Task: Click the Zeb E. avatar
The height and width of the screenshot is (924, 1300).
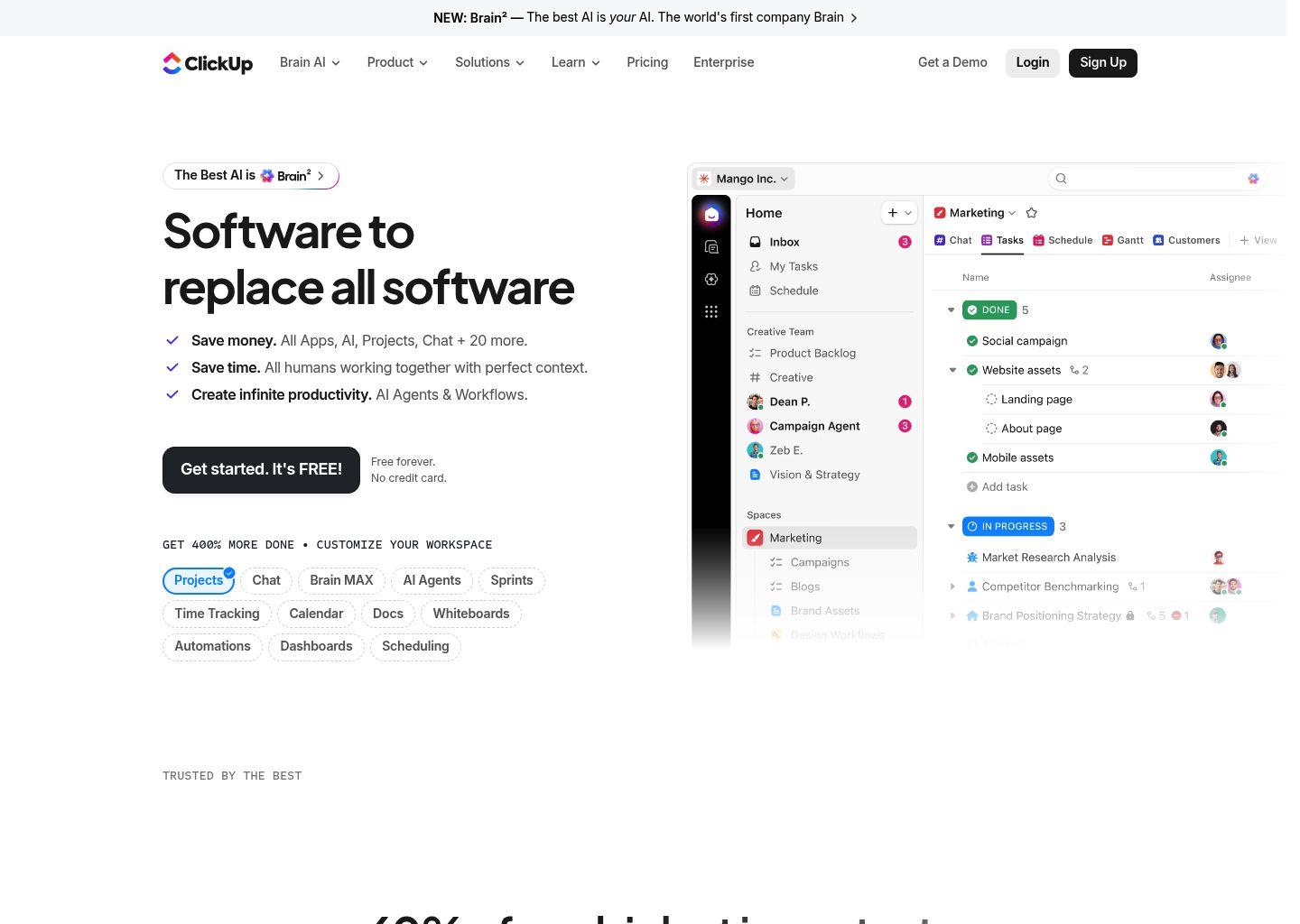Action: pyautogui.click(x=756, y=450)
